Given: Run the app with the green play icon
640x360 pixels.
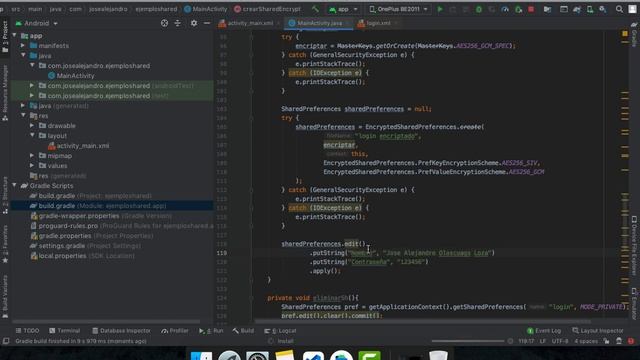Looking at the screenshot, I should point(440,9).
